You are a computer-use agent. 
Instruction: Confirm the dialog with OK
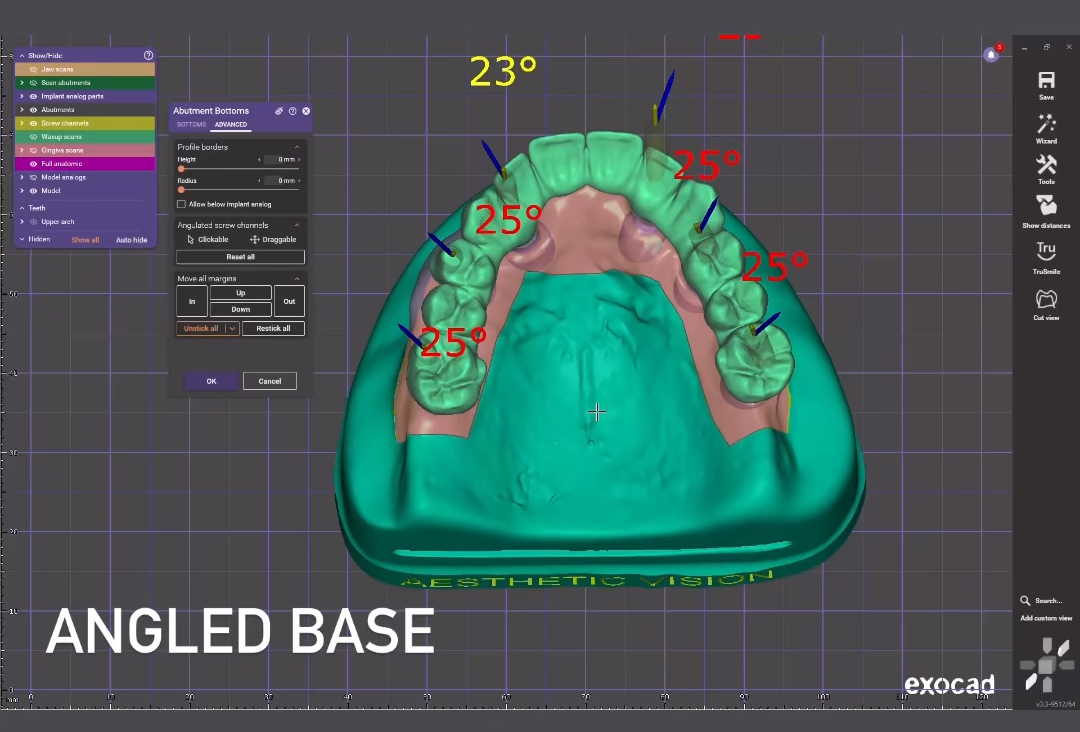[x=211, y=381]
